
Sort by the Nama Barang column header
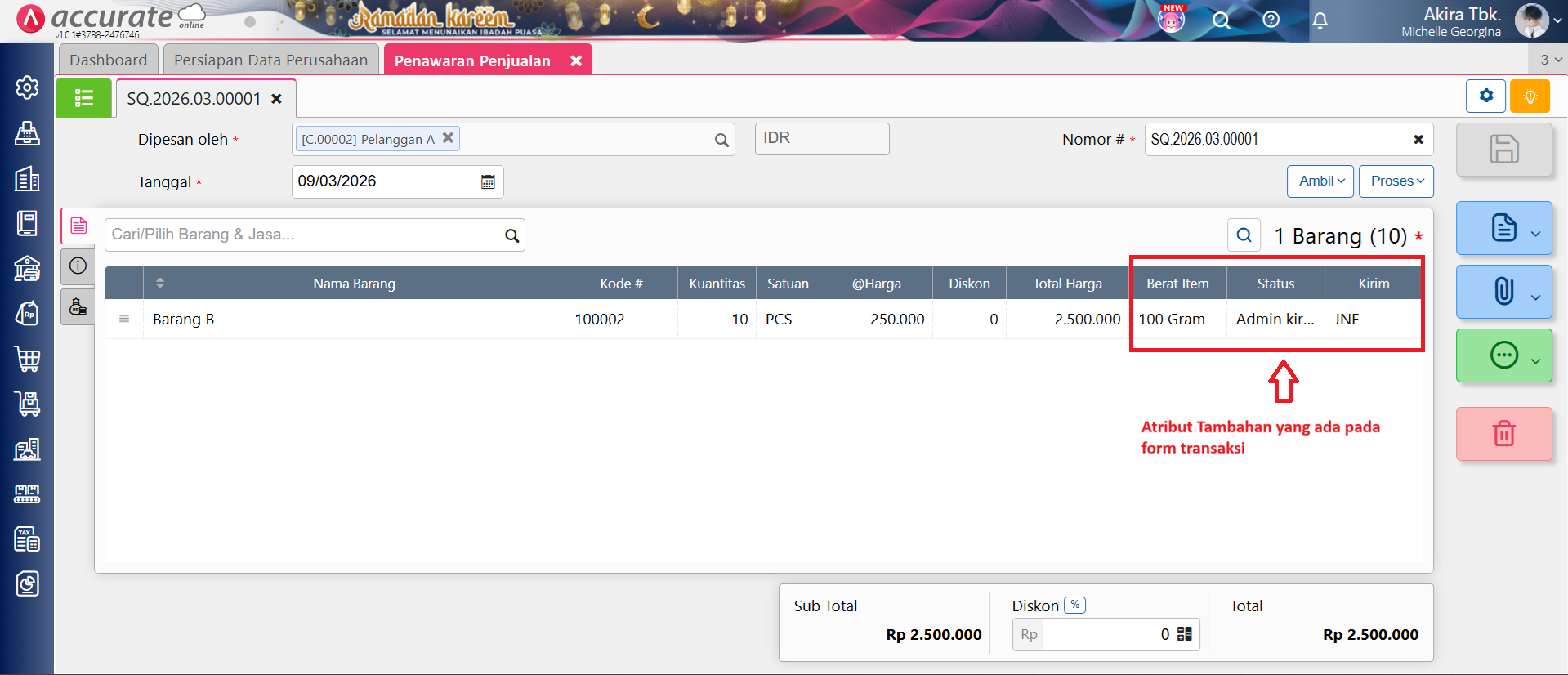(354, 284)
